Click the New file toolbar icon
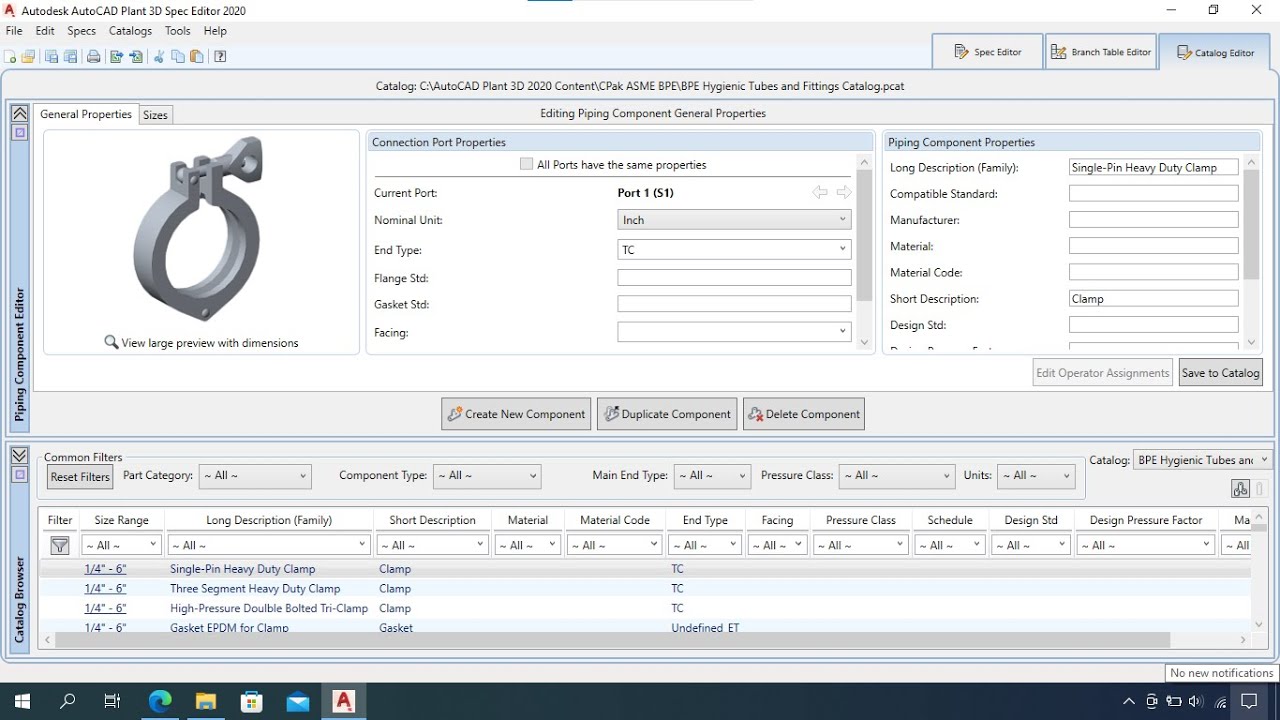 coord(11,57)
